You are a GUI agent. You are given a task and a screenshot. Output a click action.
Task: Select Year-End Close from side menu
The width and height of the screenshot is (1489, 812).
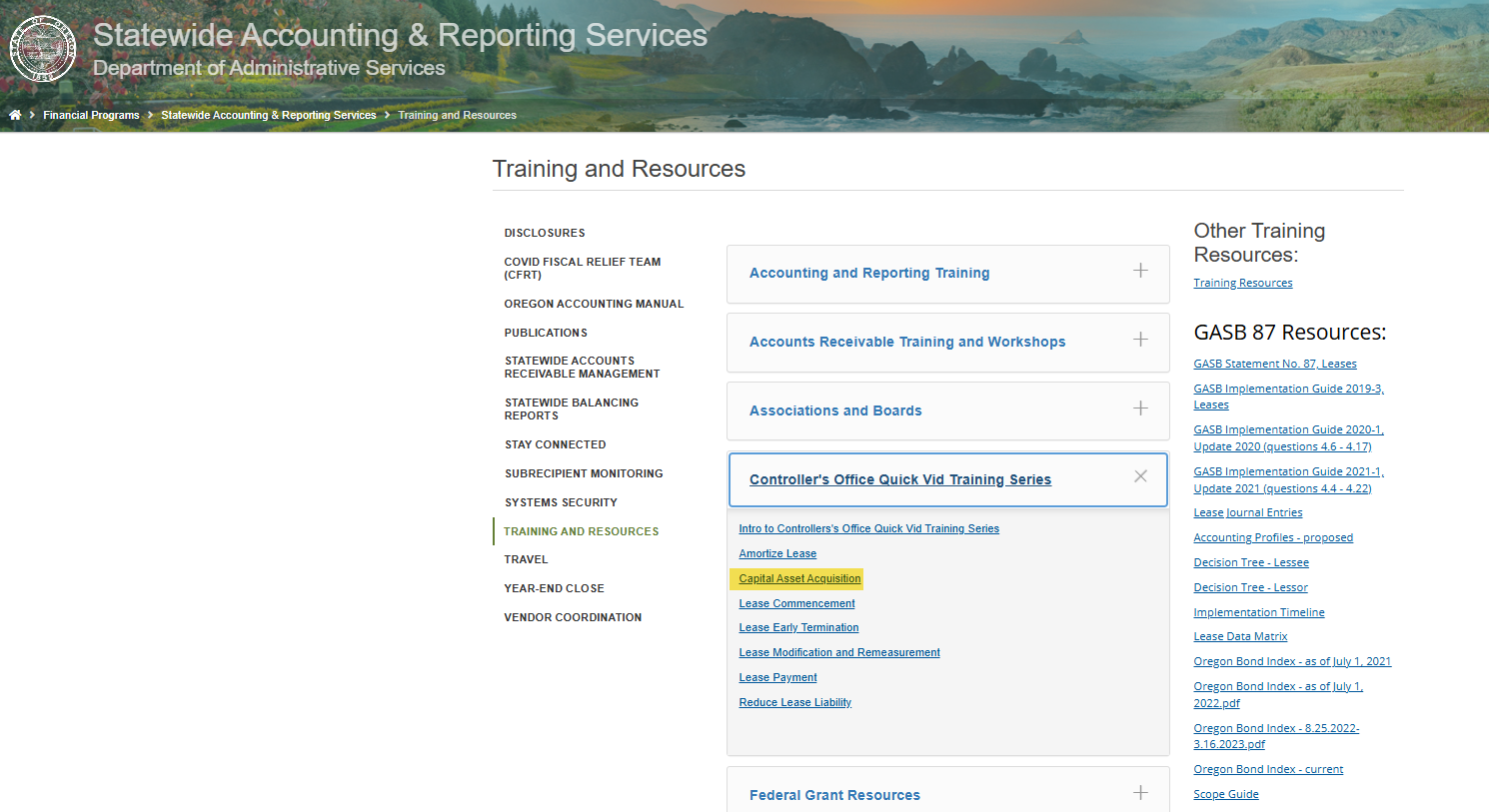click(554, 588)
